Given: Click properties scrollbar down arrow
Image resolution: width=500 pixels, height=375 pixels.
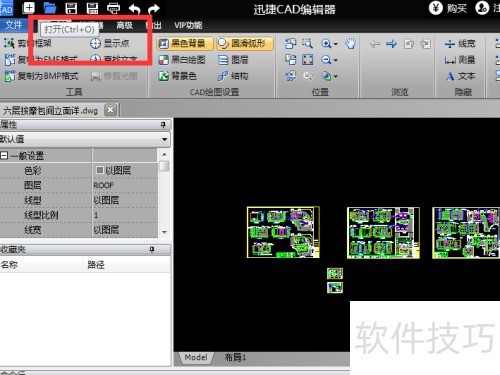Looking at the screenshot, I should point(164,232).
